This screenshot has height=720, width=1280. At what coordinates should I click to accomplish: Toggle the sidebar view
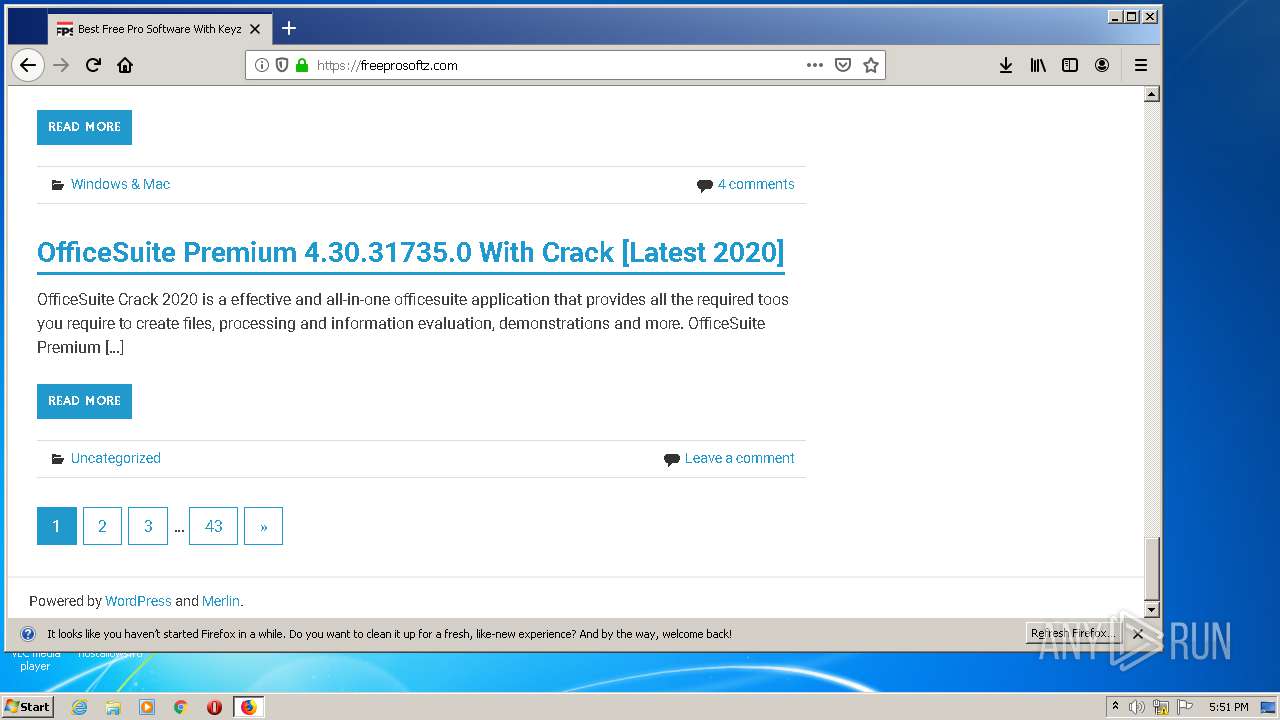point(1070,65)
